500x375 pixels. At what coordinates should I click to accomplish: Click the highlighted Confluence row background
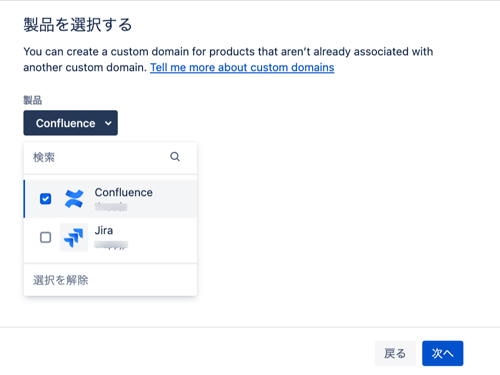110,199
